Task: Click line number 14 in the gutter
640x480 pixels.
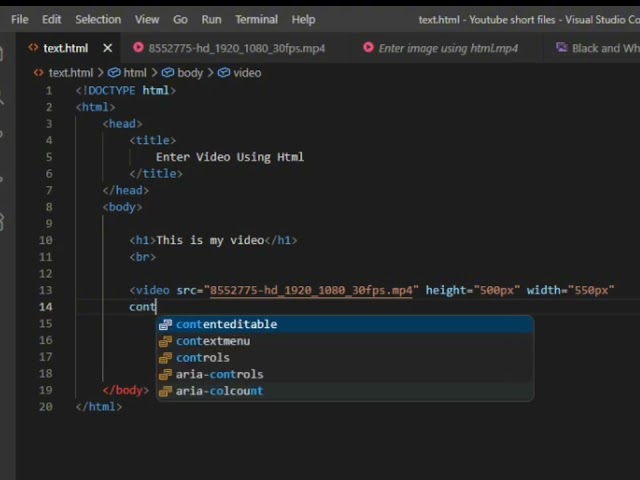Action: click(46, 307)
